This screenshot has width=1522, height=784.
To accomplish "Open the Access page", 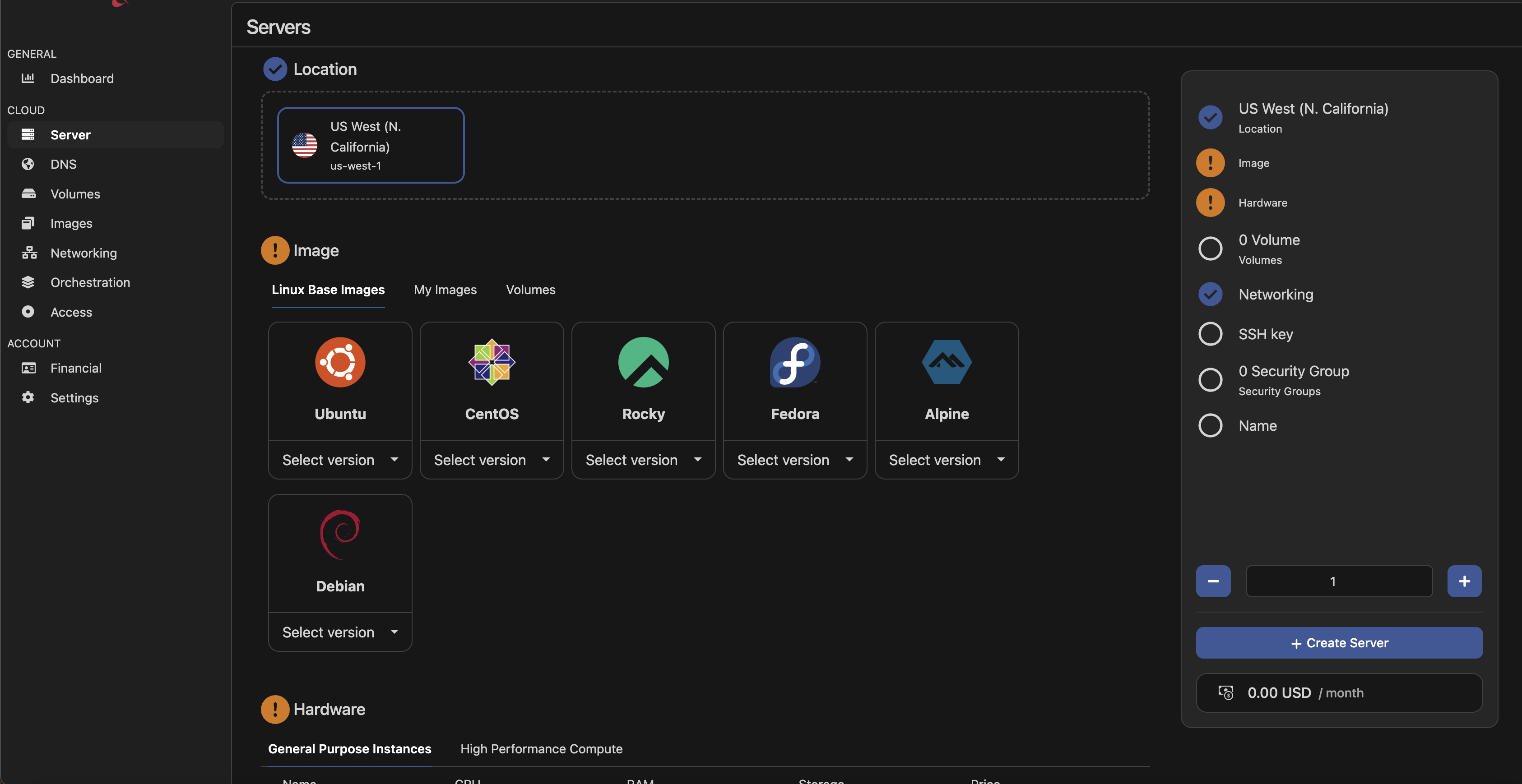I will tap(71, 312).
